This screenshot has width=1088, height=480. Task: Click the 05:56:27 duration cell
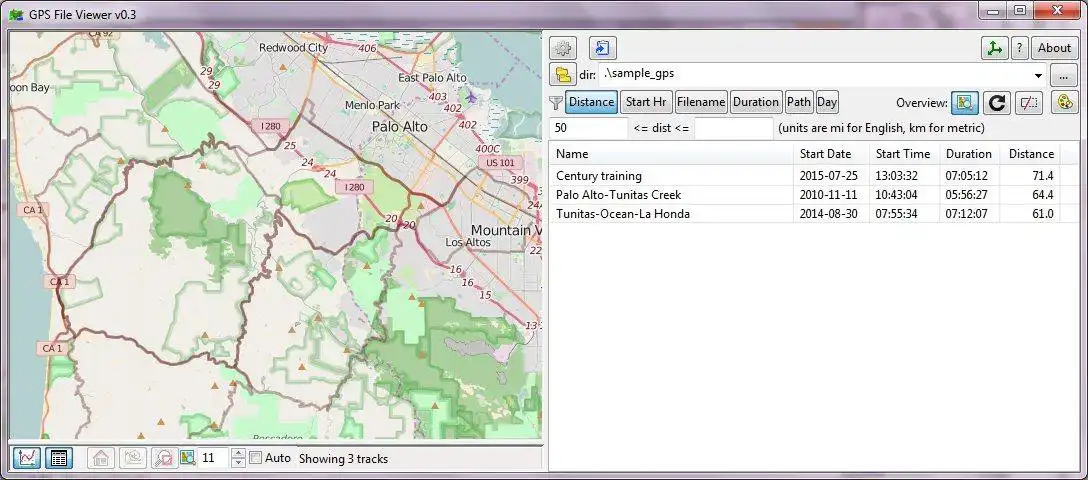pyautogui.click(x=967, y=195)
